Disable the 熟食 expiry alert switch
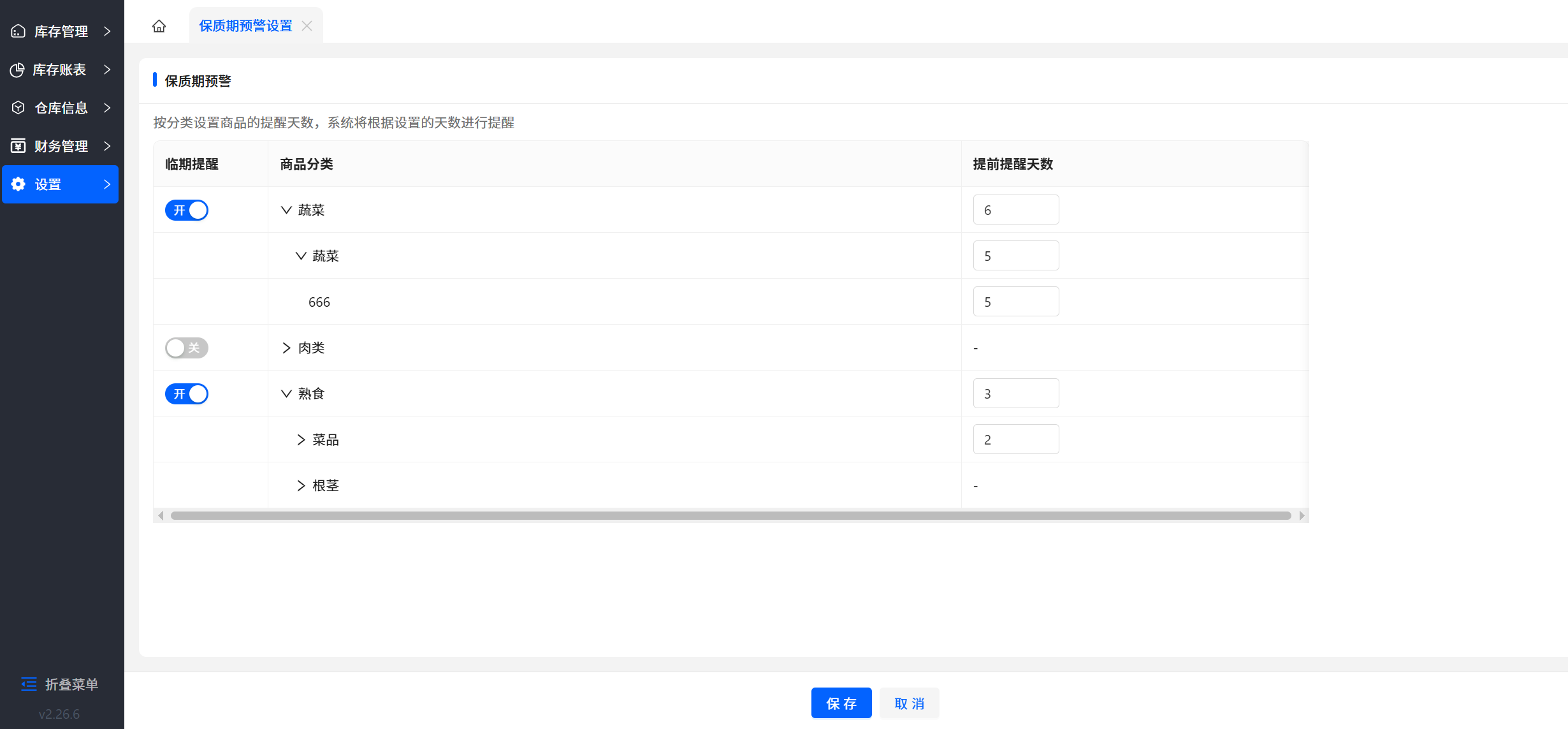The width and height of the screenshot is (1568, 729). click(x=187, y=394)
